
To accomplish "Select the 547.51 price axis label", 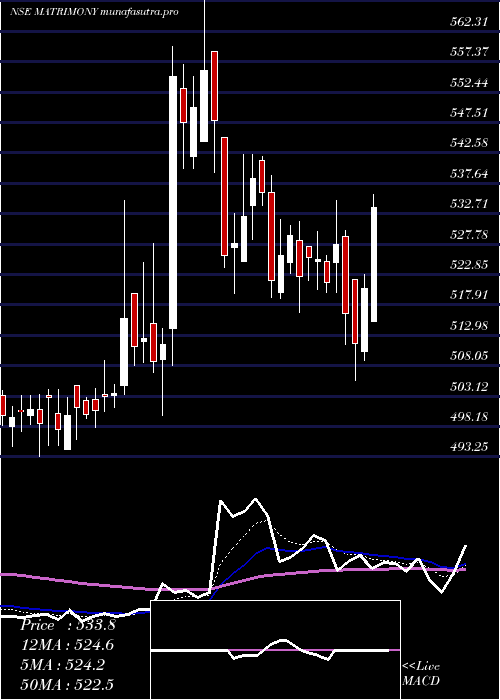I will click(x=469, y=113).
